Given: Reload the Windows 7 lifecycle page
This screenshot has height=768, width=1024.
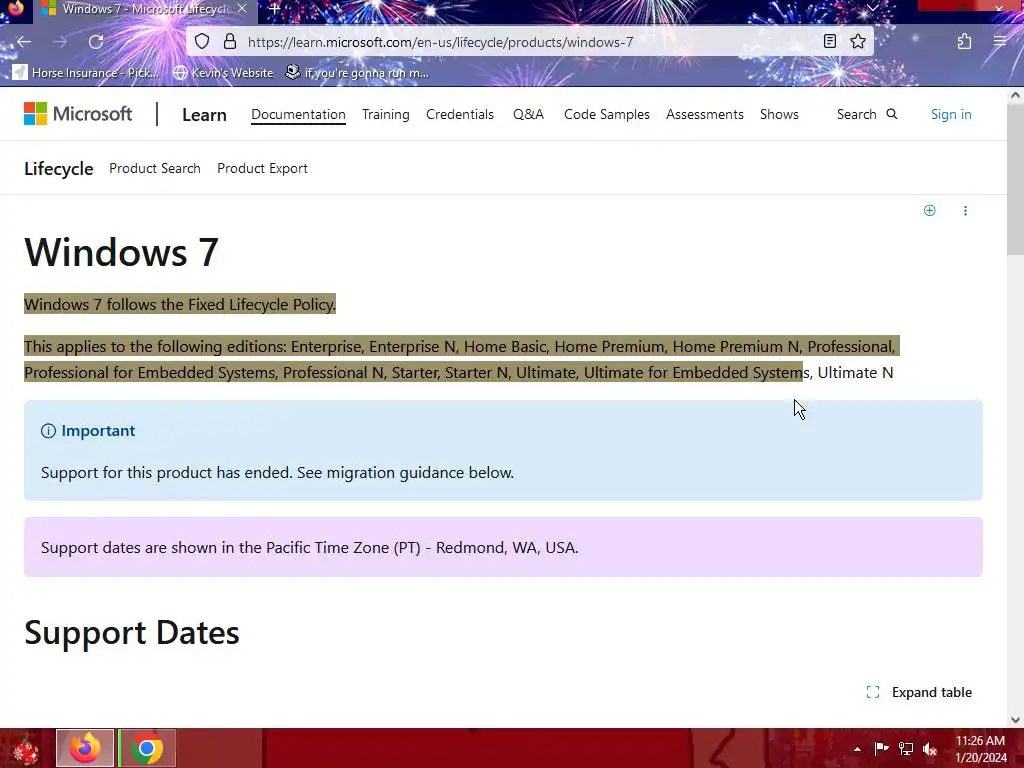Looking at the screenshot, I should (x=96, y=42).
